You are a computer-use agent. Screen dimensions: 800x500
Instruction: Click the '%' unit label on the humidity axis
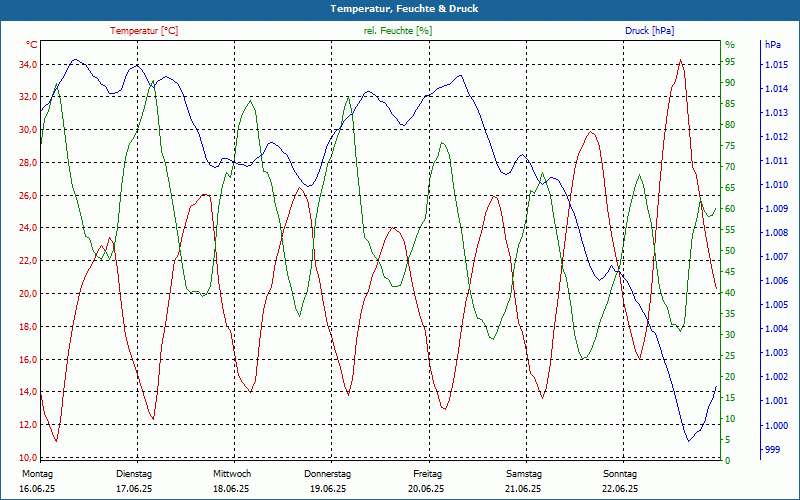point(730,45)
